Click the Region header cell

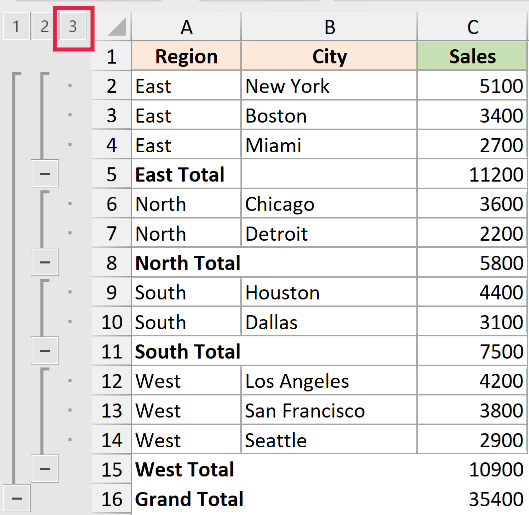[186, 56]
